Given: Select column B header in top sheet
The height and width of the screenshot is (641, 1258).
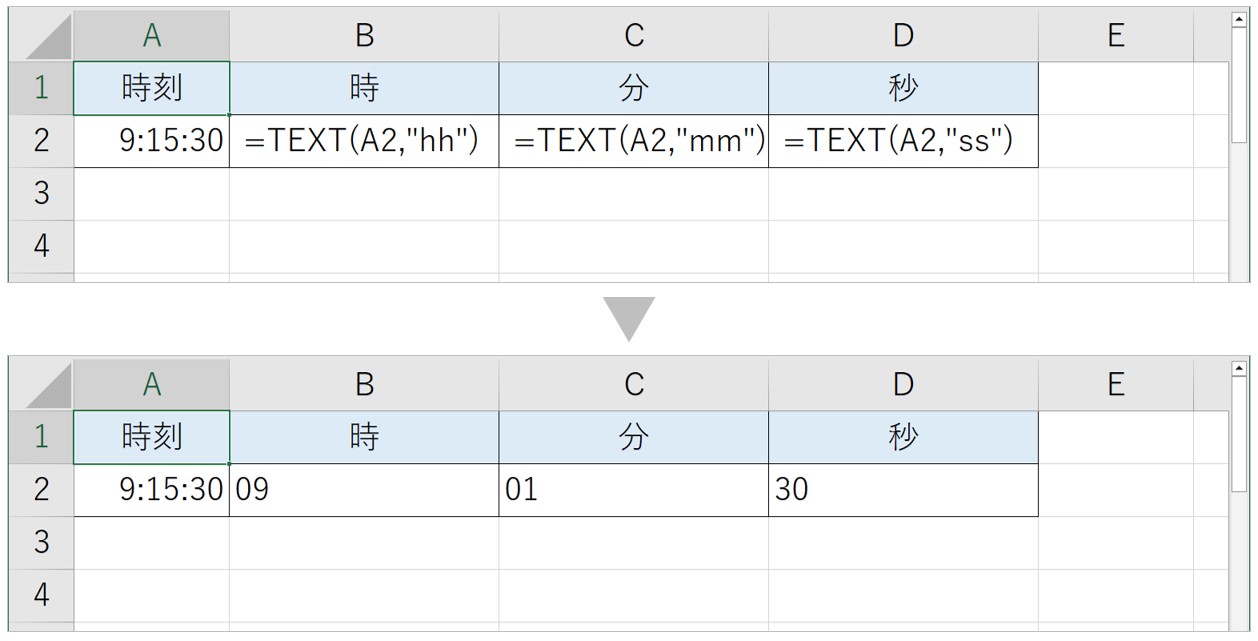Looking at the screenshot, I should click(x=364, y=36).
